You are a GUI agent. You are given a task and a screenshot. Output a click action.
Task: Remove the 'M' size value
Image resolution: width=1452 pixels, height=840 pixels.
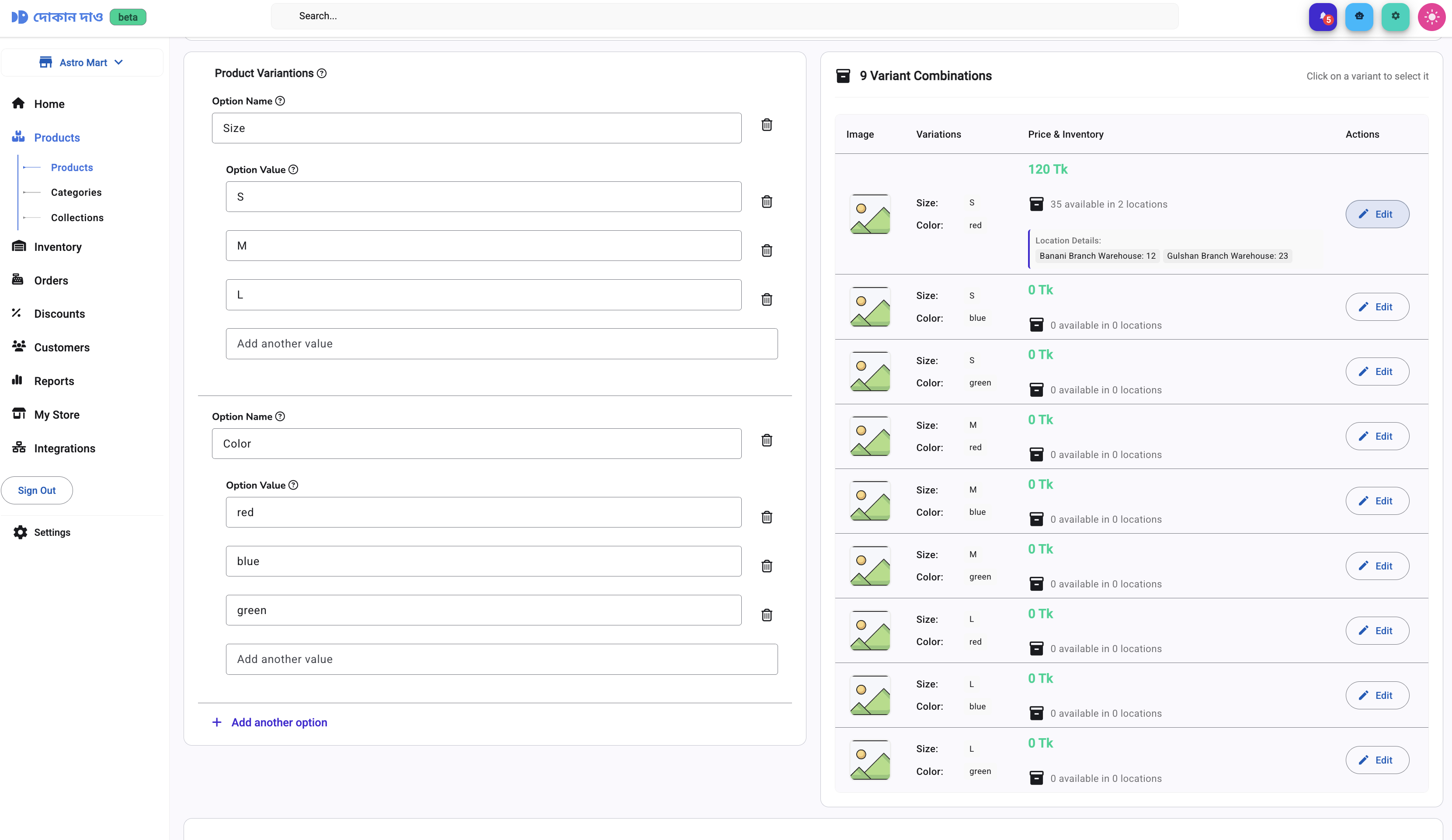click(766, 250)
